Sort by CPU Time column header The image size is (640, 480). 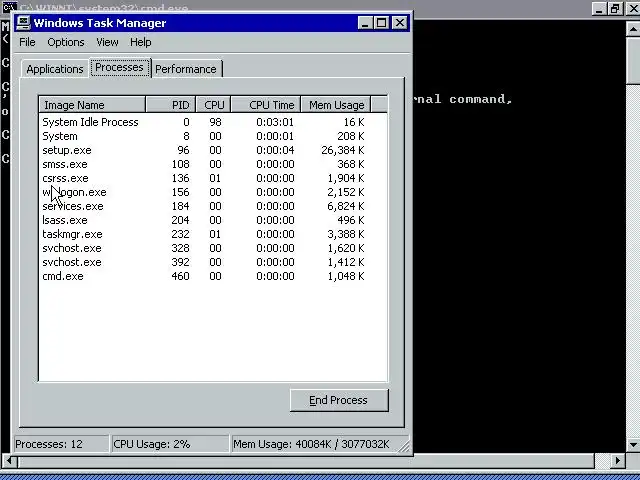click(x=266, y=105)
